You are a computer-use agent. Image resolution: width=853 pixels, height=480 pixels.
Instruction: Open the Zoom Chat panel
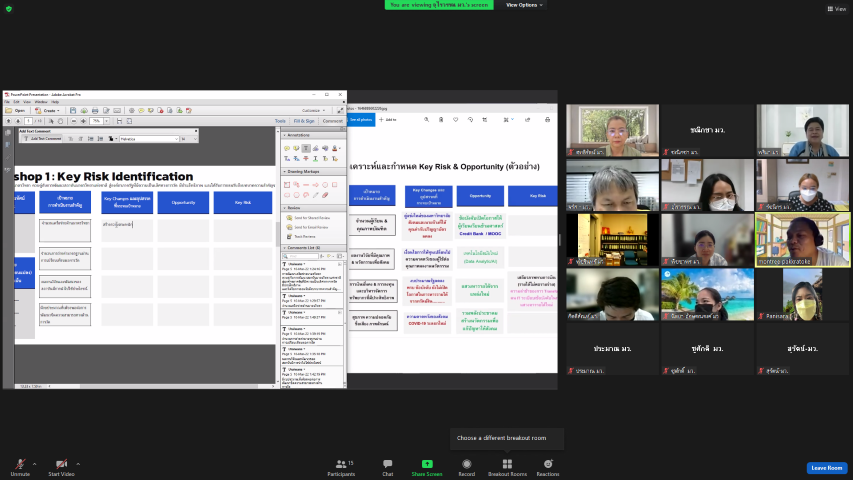pos(387,465)
